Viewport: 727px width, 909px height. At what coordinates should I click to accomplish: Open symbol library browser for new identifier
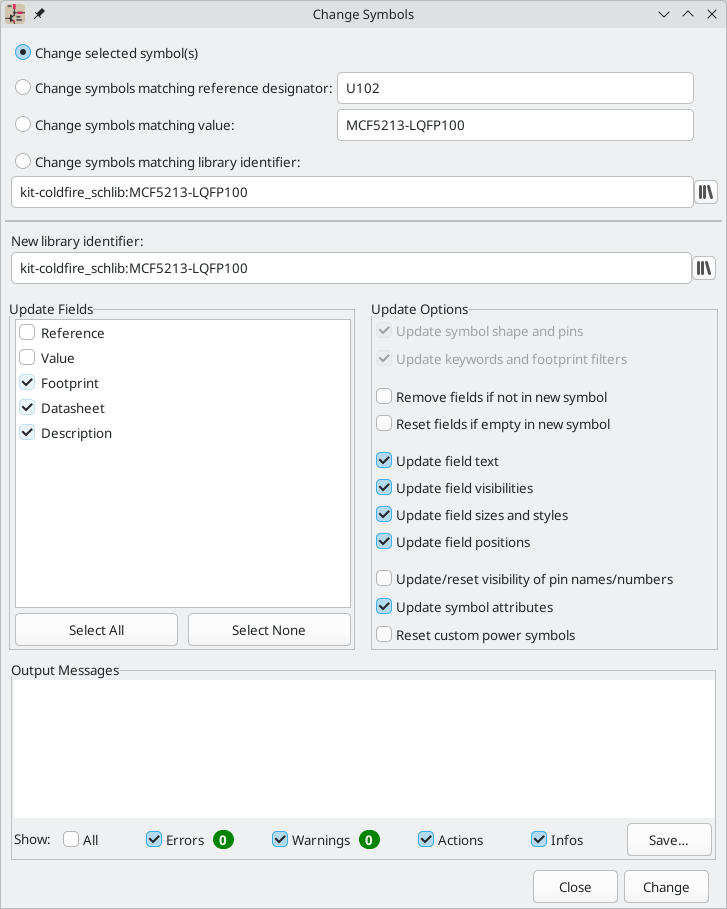click(704, 268)
